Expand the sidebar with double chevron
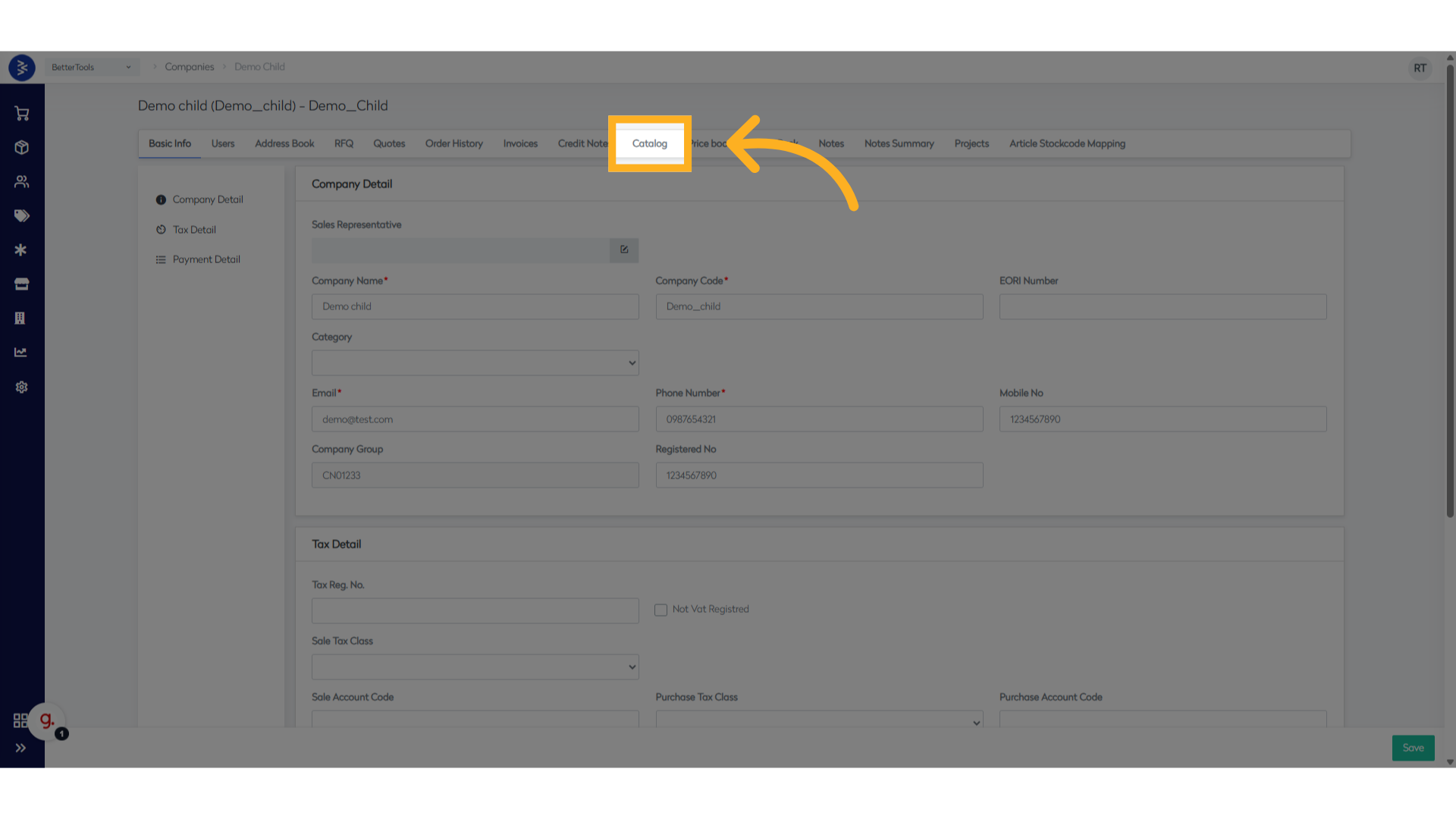The width and height of the screenshot is (1456, 819). tap(20, 748)
